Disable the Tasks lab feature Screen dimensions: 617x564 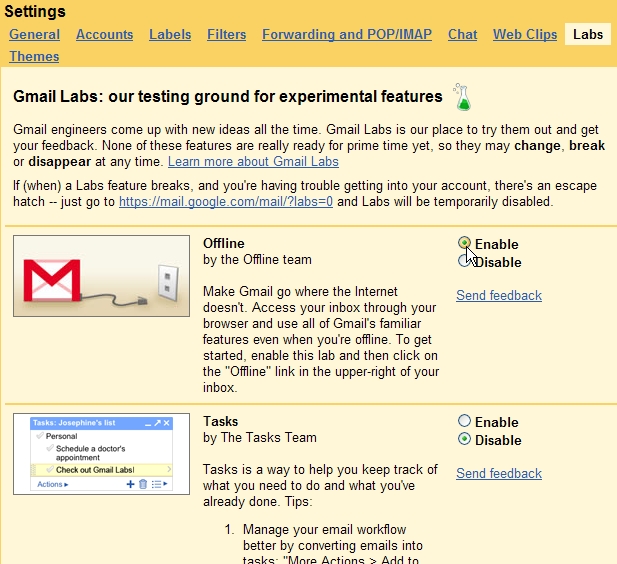464,439
